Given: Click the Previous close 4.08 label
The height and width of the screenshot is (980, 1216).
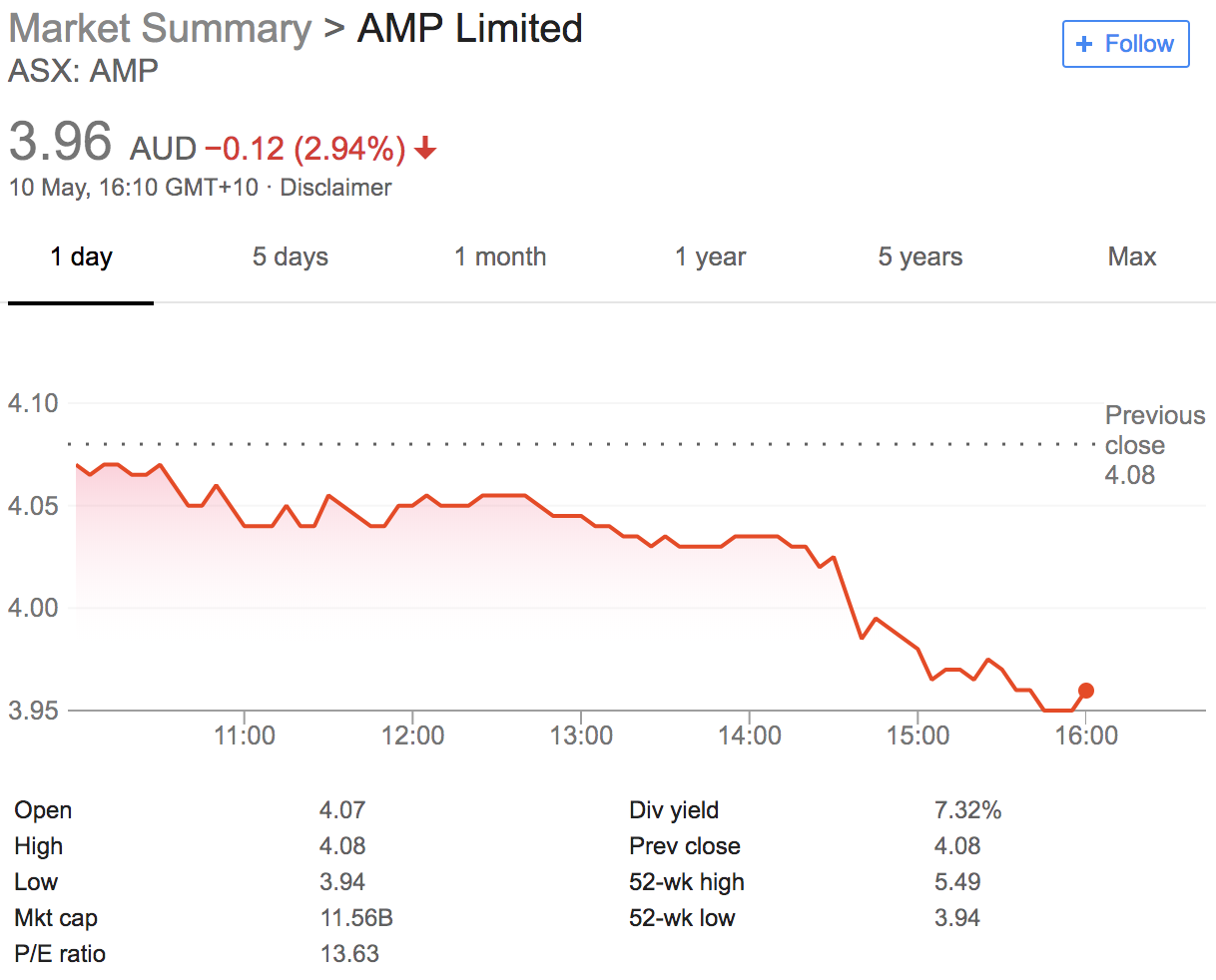Looking at the screenshot, I should pyautogui.click(x=1154, y=445).
